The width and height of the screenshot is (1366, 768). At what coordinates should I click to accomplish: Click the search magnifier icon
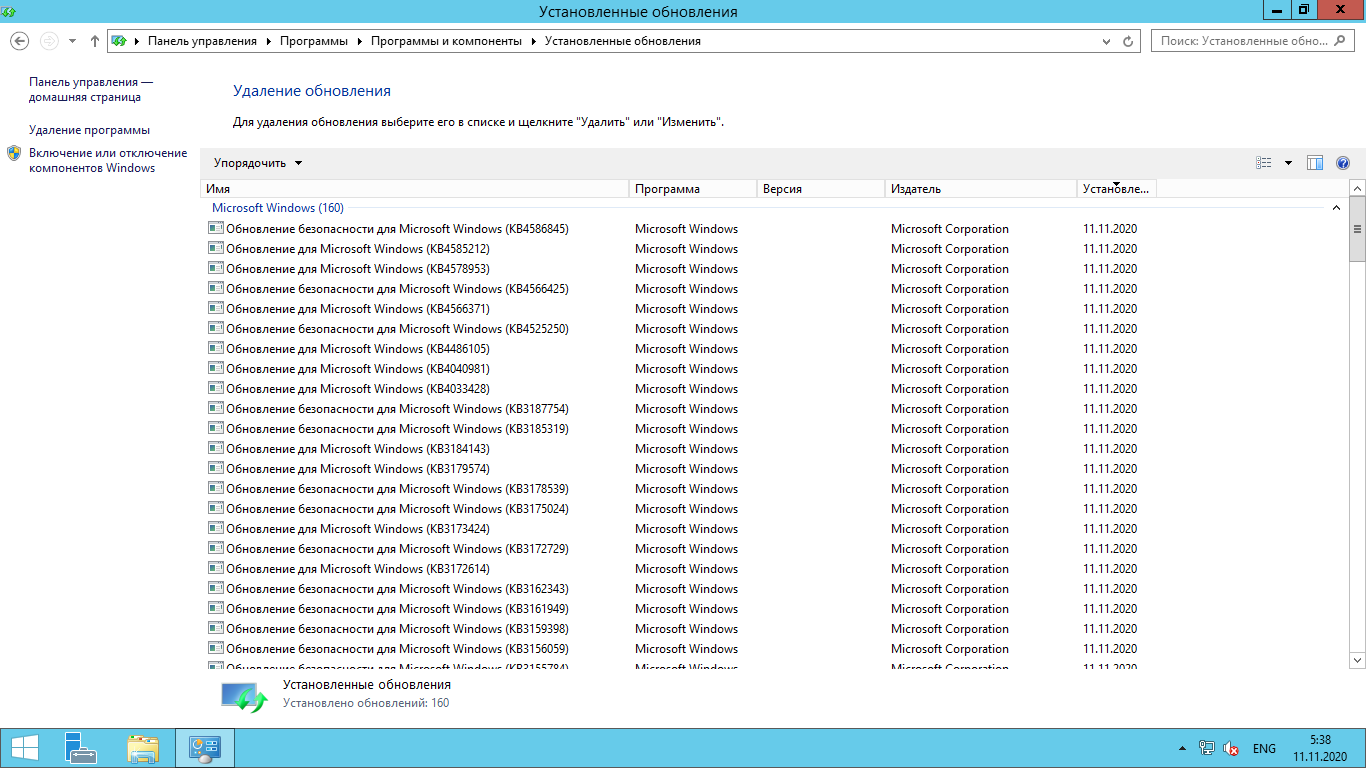tap(1342, 41)
